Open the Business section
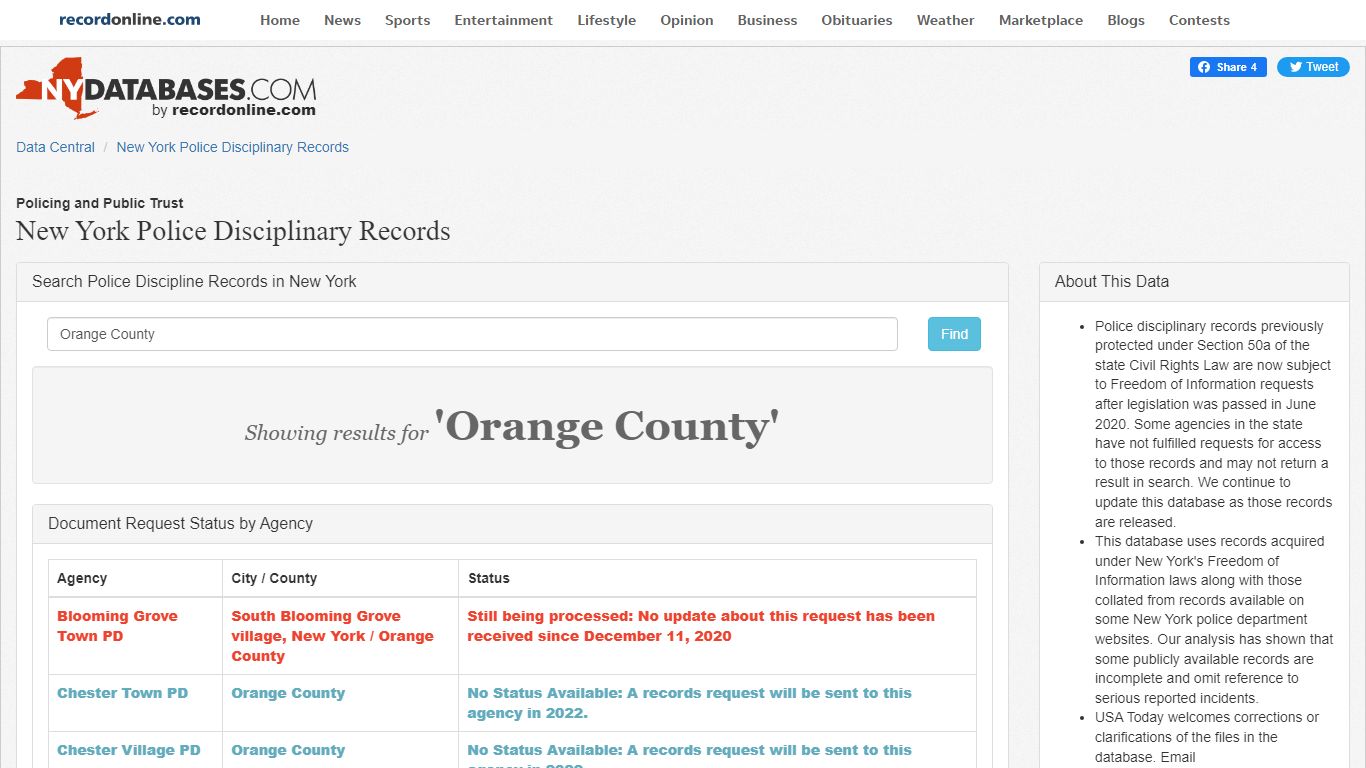Viewport: 1366px width, 768px height. click(767, 20)
